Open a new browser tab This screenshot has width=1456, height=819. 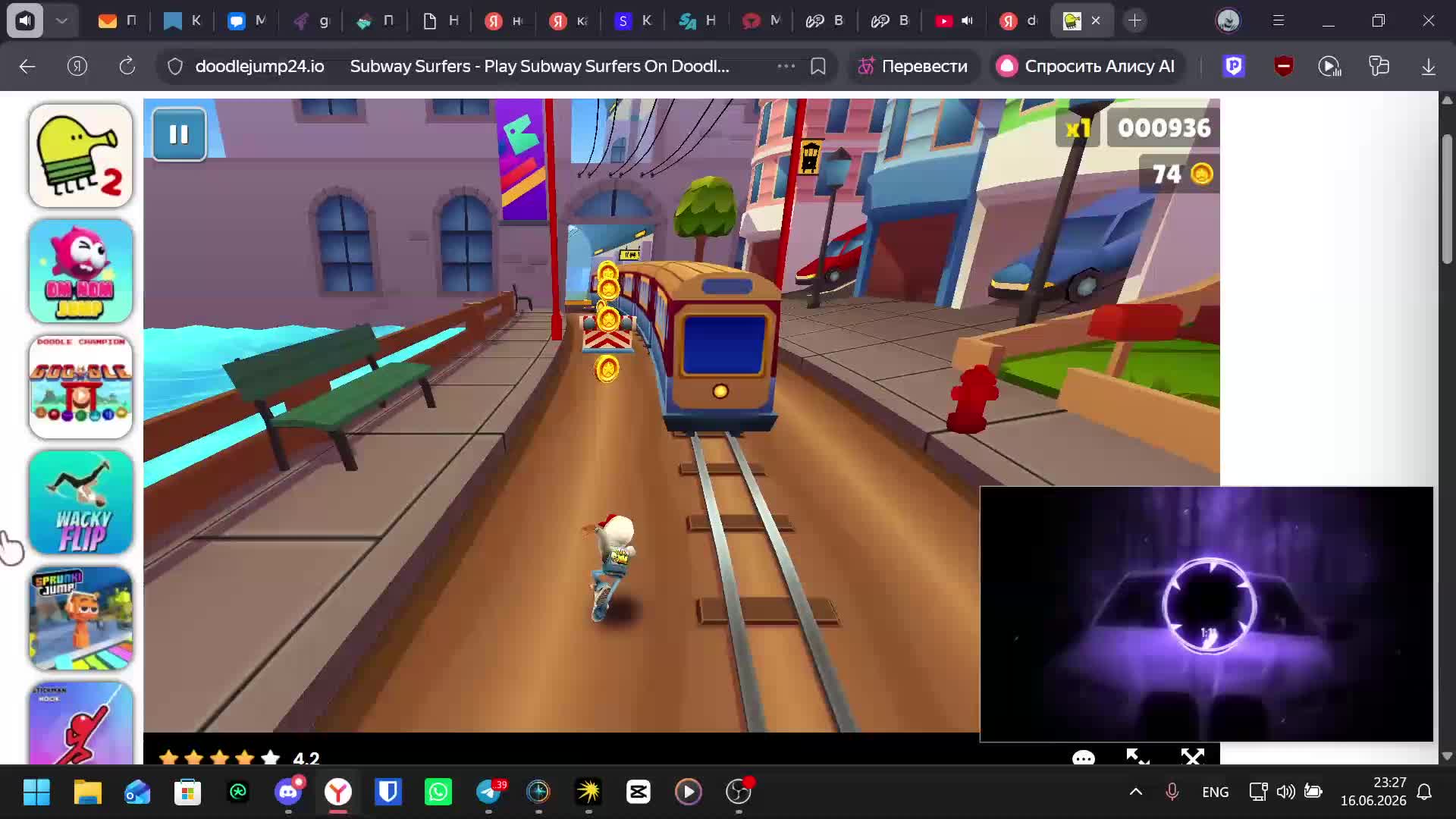(x=1135, y=20)
